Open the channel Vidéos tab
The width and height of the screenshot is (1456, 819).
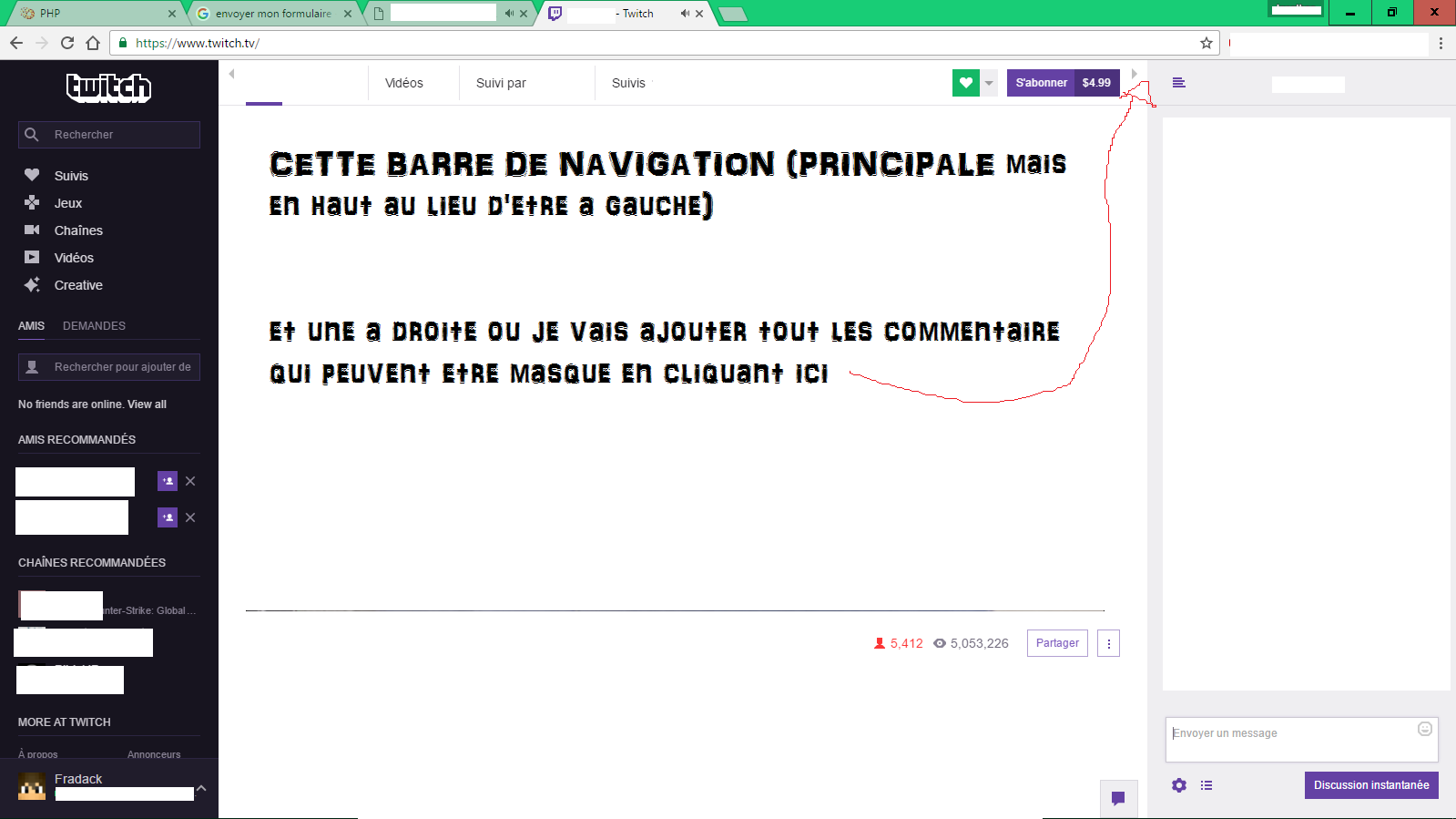404,83
